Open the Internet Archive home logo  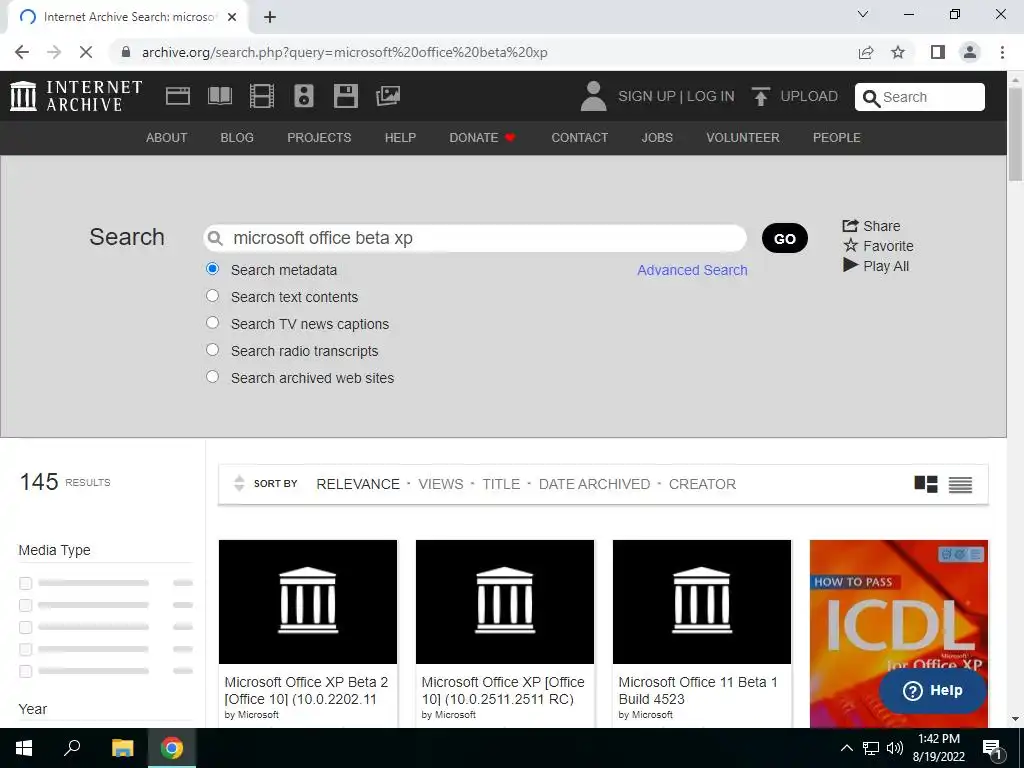pos(76,96)
